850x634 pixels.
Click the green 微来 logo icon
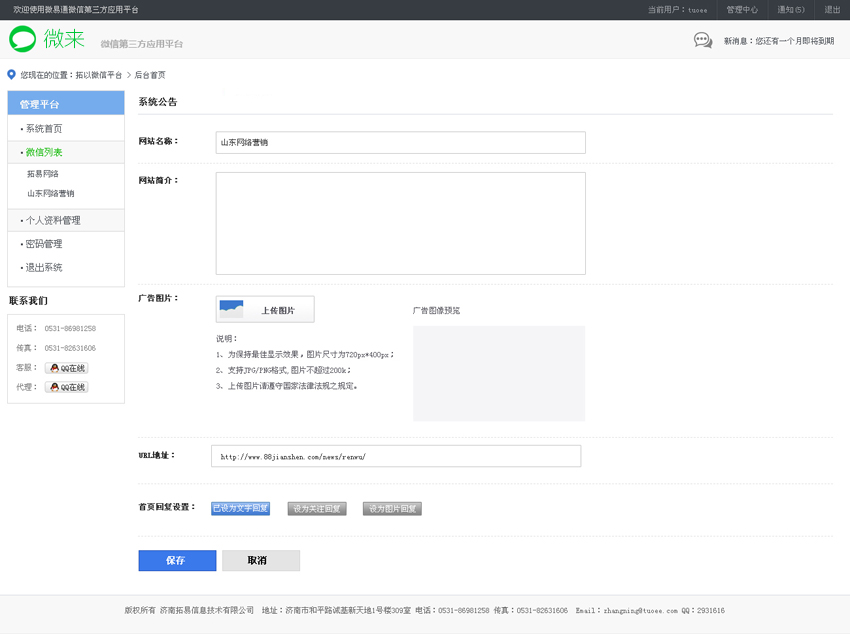23,39
